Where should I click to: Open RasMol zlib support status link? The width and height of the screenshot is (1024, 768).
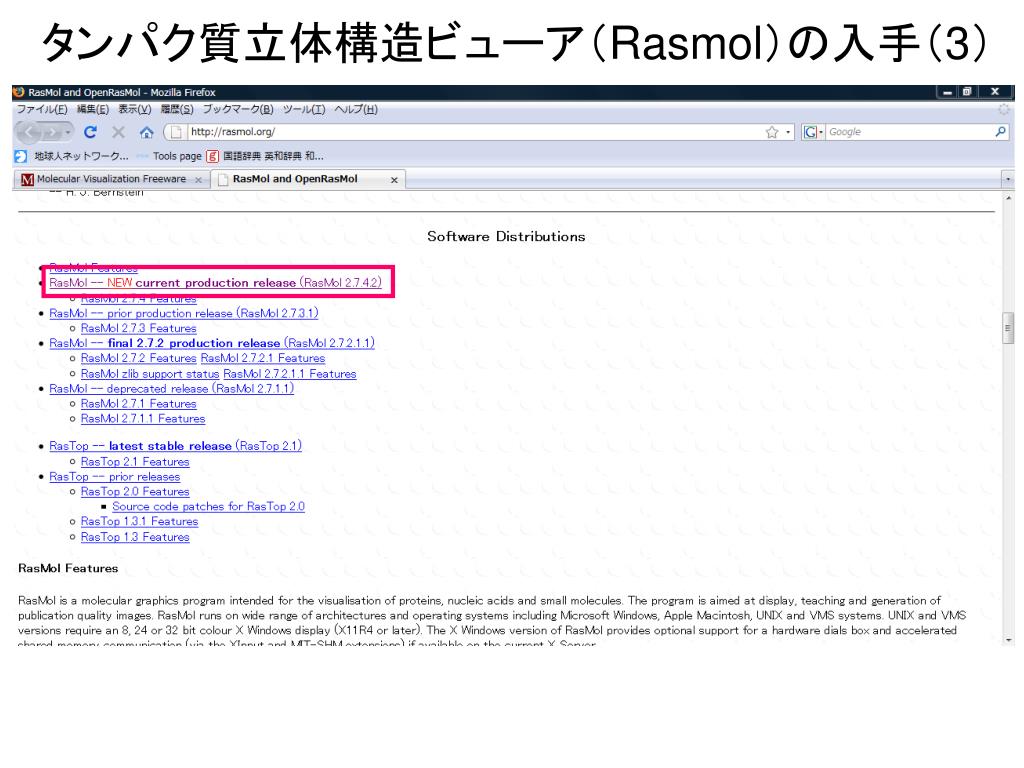pyautogui.click(x=150, y=374)
